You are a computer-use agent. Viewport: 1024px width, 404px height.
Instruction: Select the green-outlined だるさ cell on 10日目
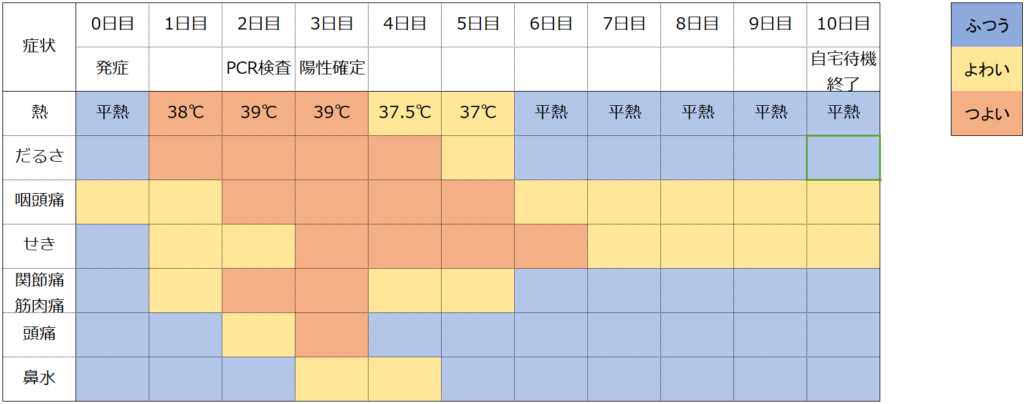click(x=844, y=157)
